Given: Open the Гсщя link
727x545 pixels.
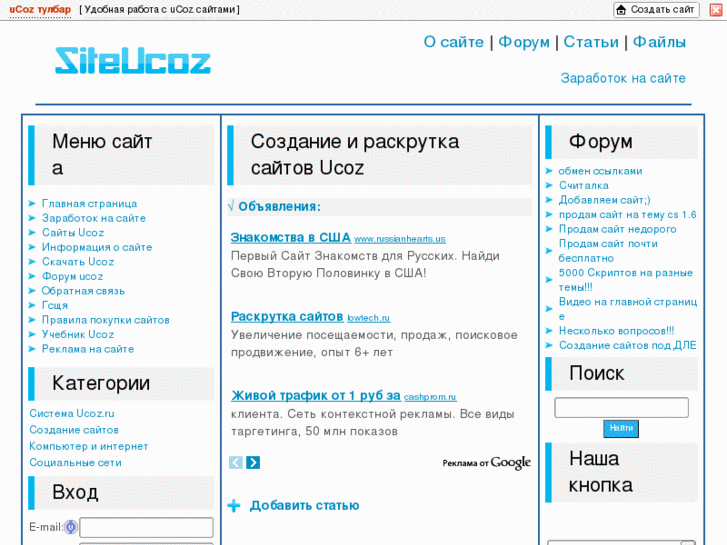Looking at the screenshot, I should tap(55, 305).
